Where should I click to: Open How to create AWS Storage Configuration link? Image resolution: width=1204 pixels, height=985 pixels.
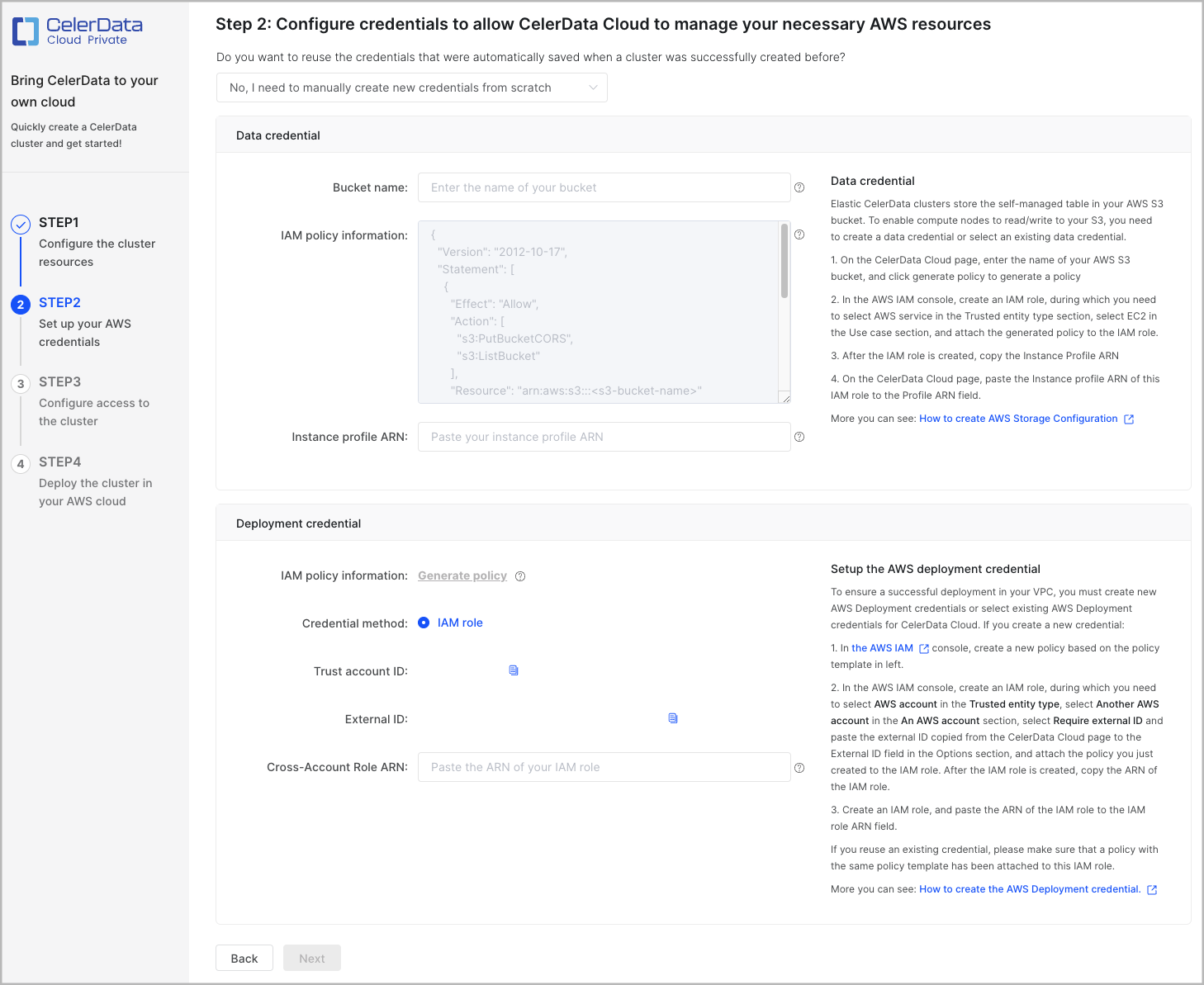pos(1018,419)
